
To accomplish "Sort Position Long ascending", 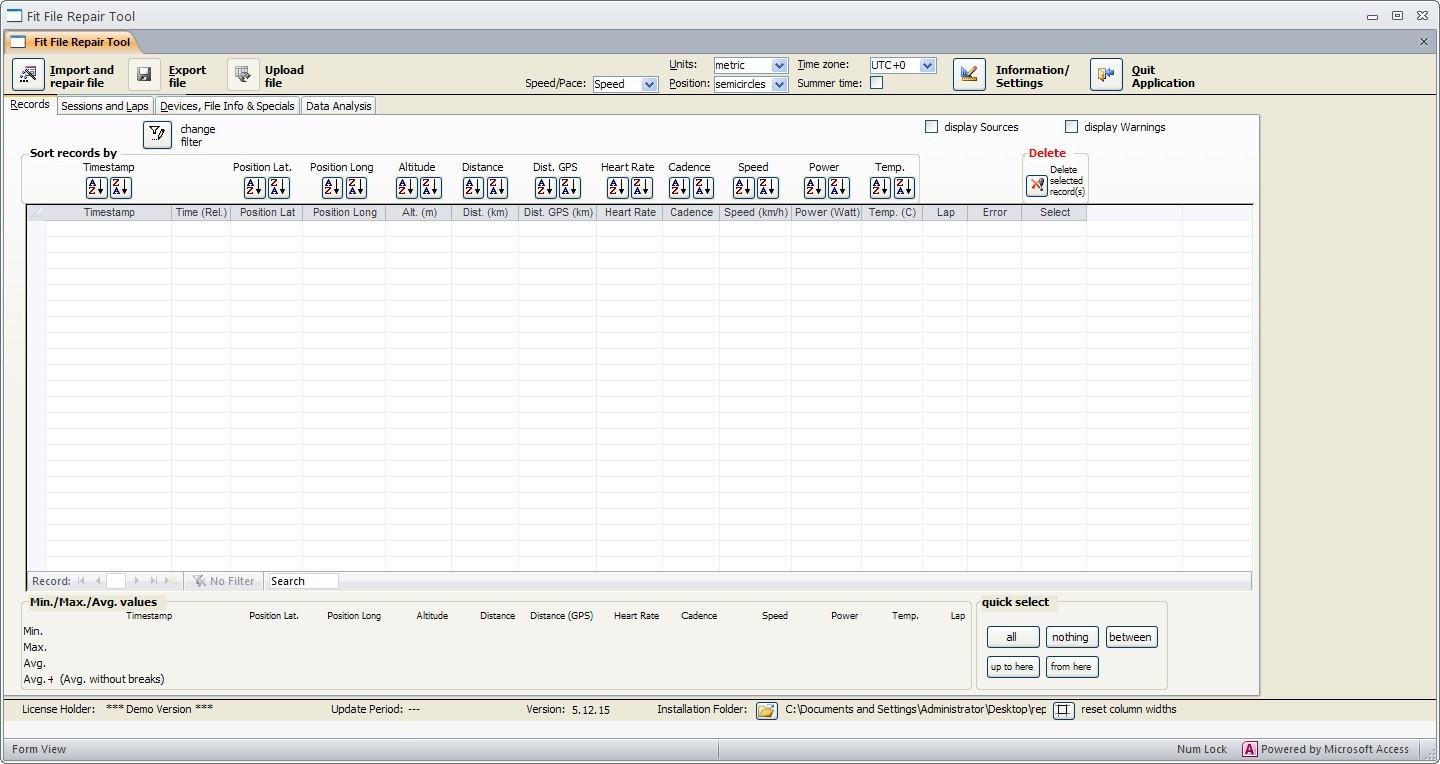I will (332, 187).
